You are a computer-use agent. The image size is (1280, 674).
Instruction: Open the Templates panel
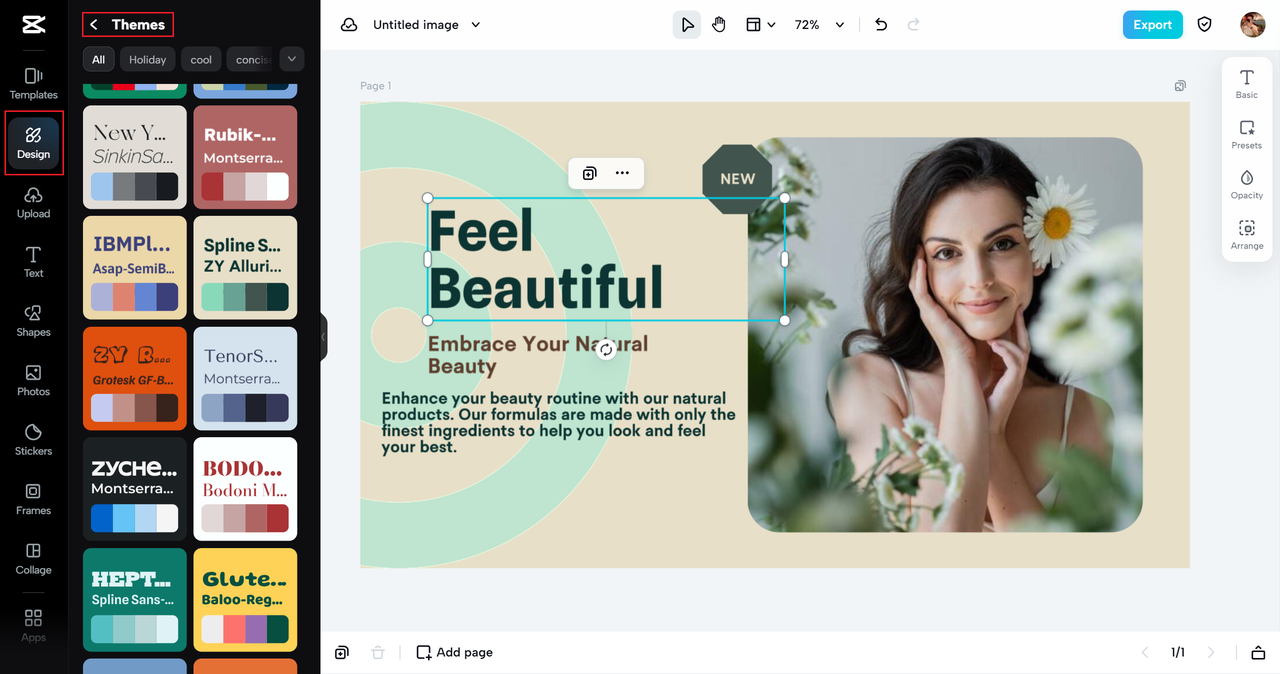pyautogui.click(x=33, y=84)
